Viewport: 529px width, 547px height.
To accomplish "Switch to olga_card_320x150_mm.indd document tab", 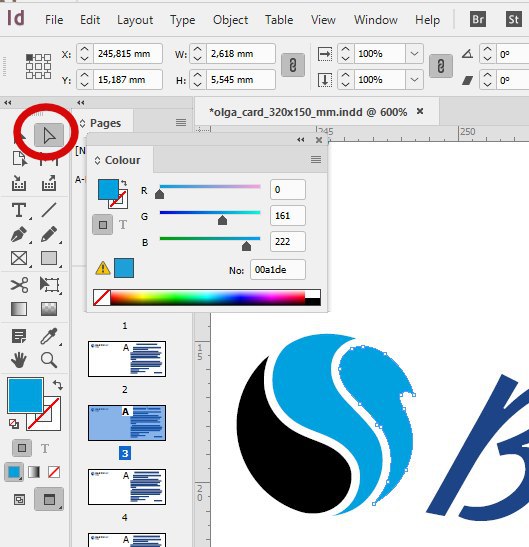I will pos(308,112).
